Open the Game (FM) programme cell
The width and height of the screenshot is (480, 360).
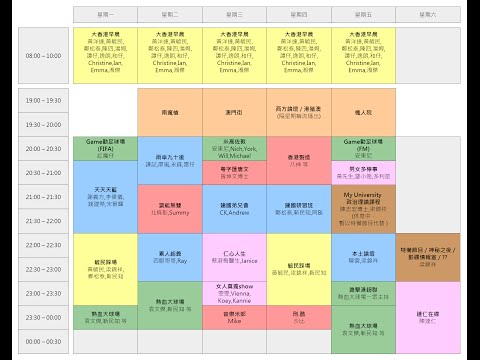(363, 149)
